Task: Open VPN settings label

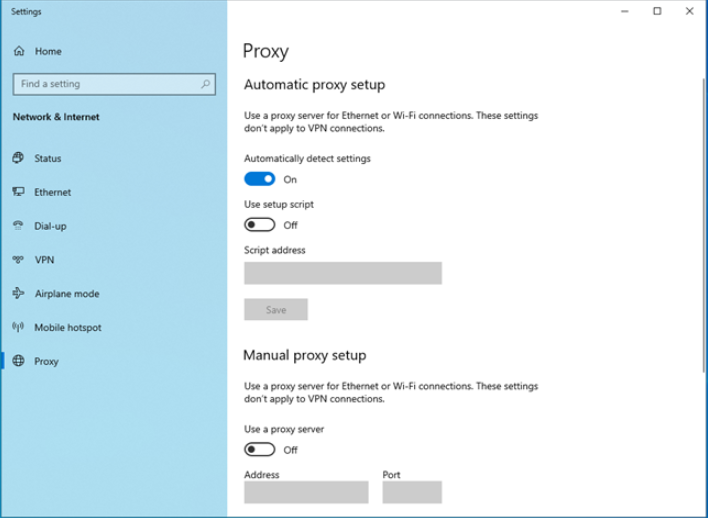Action: 45,260
